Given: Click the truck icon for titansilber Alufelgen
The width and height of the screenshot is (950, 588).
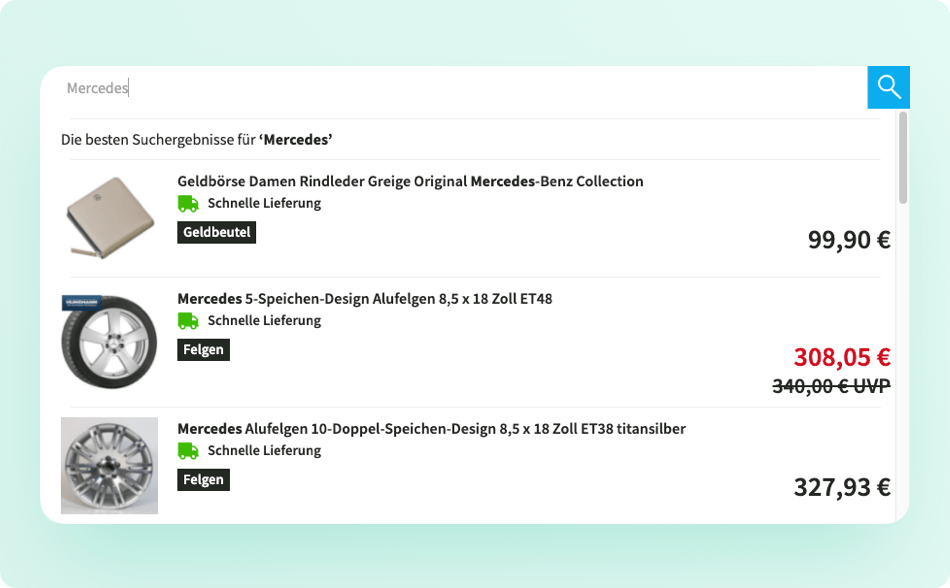Looking at the screenshot, I should [x=188, y=451].
